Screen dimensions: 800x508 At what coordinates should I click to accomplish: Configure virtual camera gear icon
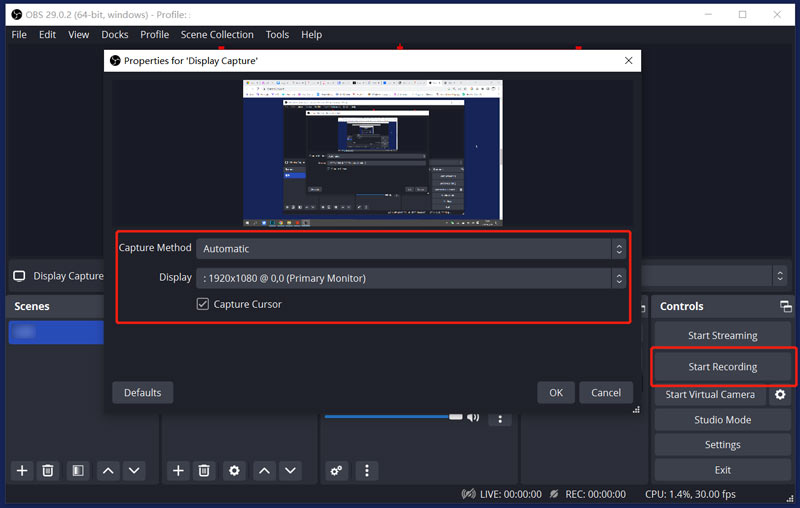click(x=780, y=394)
